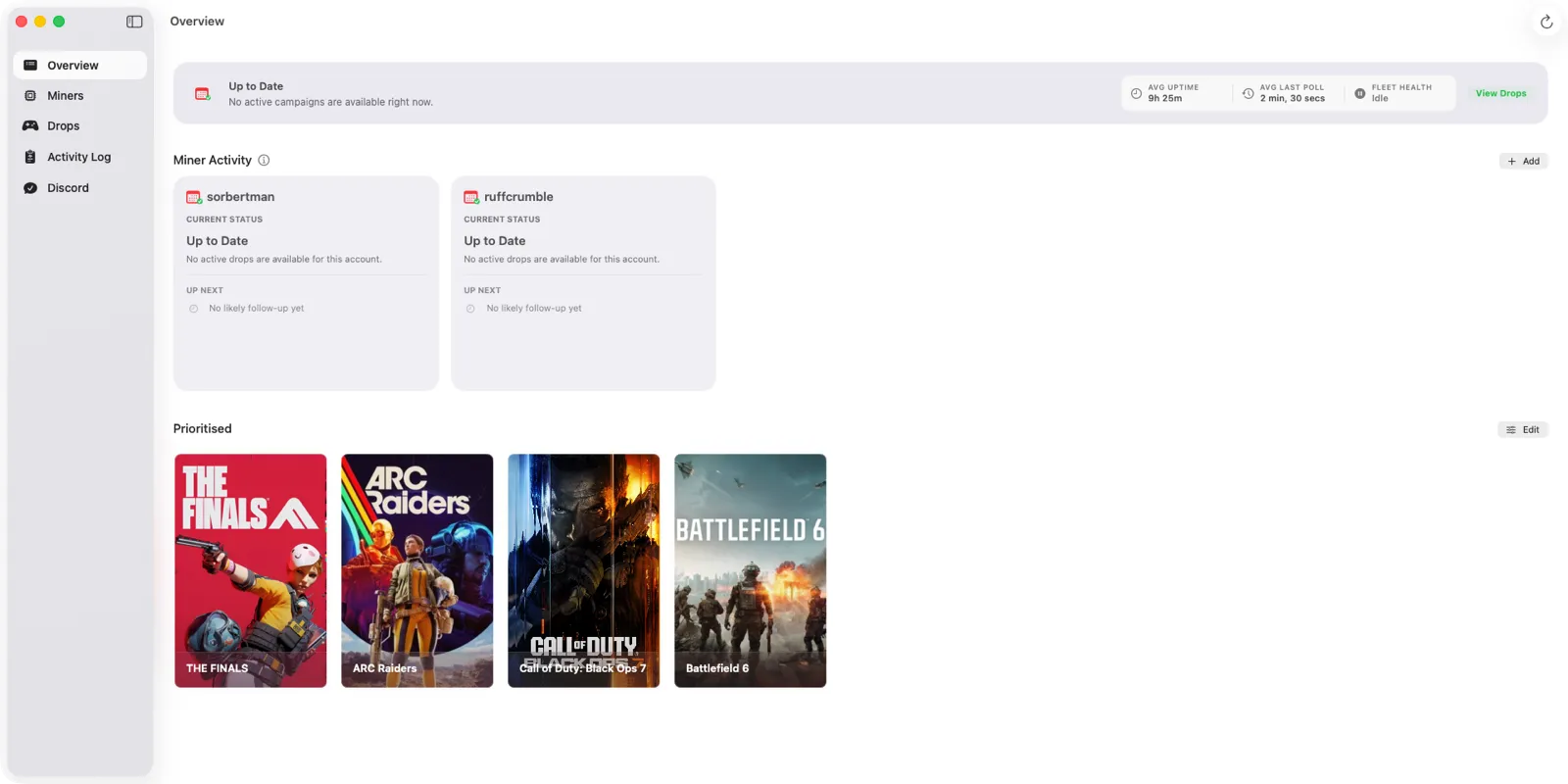Click the Miners chip icon
1568x784 pixels.
click(30, 96)
